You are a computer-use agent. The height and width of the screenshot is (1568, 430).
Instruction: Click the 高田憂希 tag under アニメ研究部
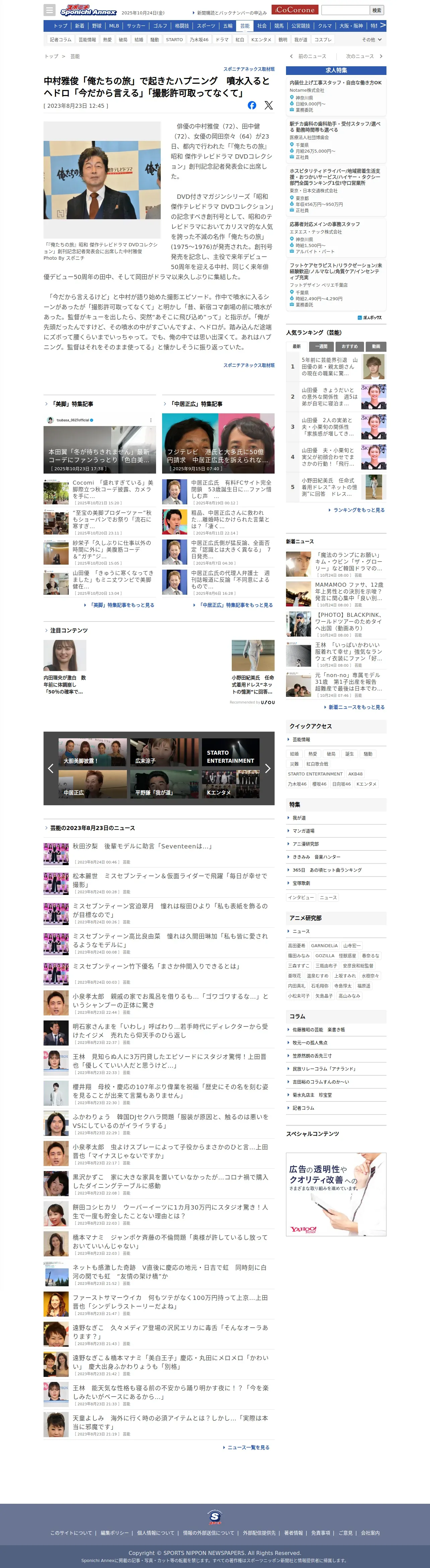[297, 946]
